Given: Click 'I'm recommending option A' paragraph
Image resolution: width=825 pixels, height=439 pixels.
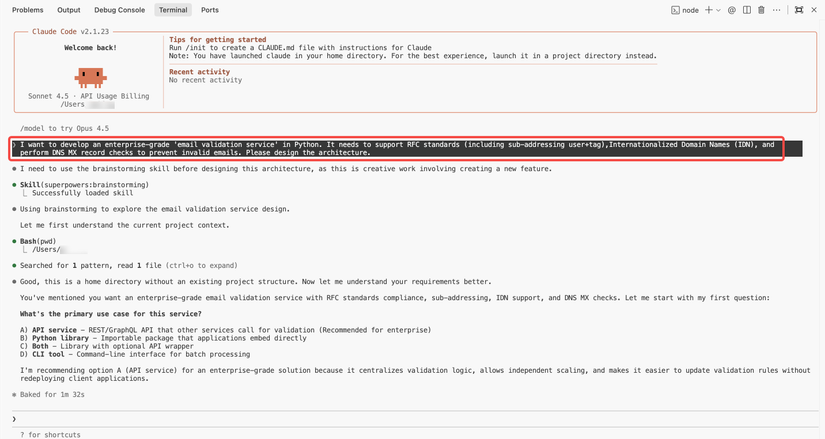Looking at the screenshot, I should tap(415, 374).
